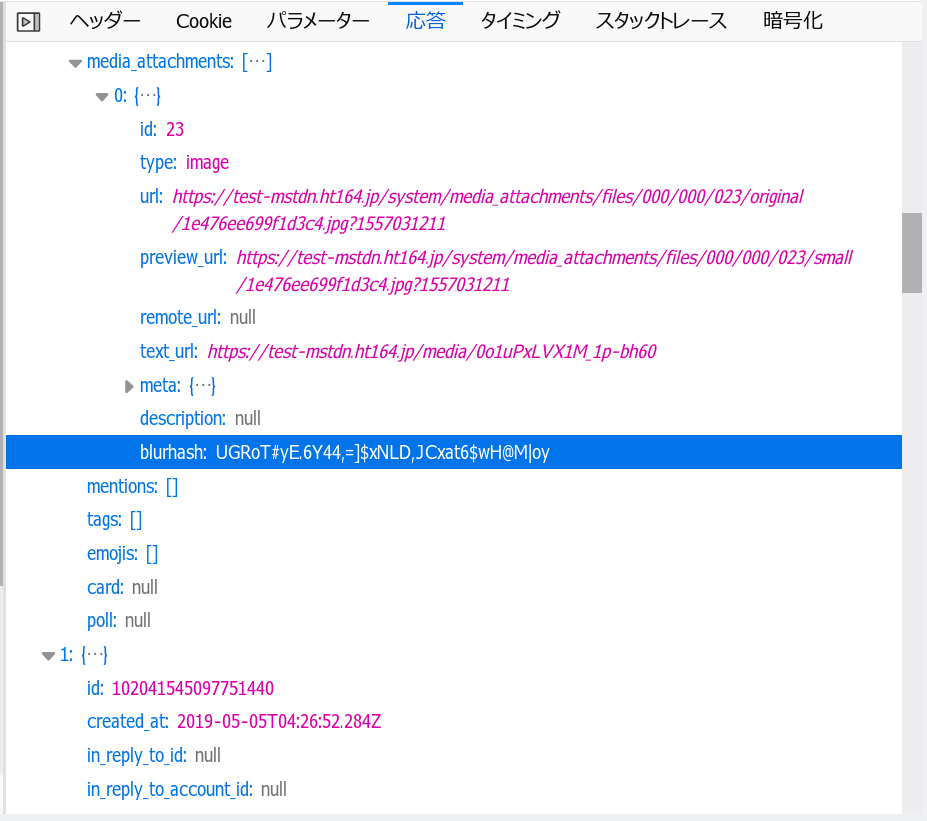Expand the meta object
This screenshot has height=821, width=927.
[129, 387]
